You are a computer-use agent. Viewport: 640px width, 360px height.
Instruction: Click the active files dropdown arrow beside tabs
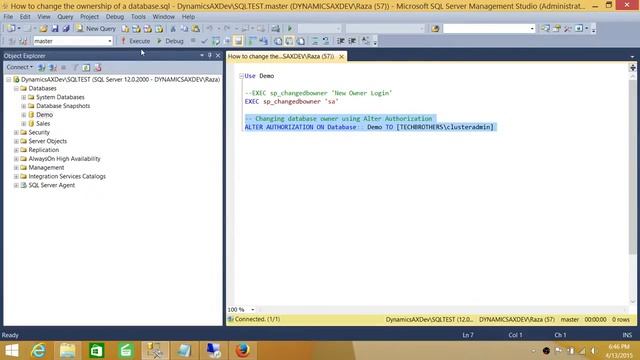click(x=632, y=57)
